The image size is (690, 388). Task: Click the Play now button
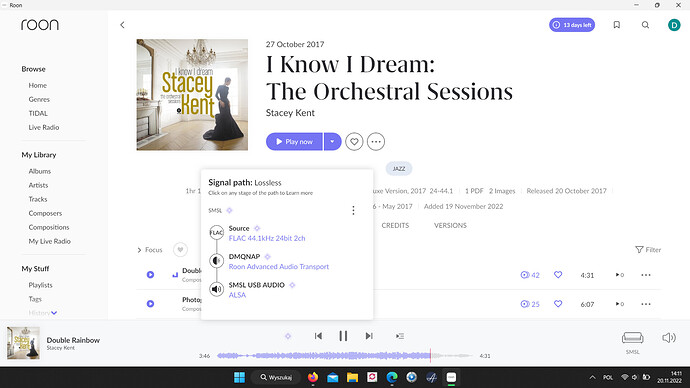pos(294,142)
